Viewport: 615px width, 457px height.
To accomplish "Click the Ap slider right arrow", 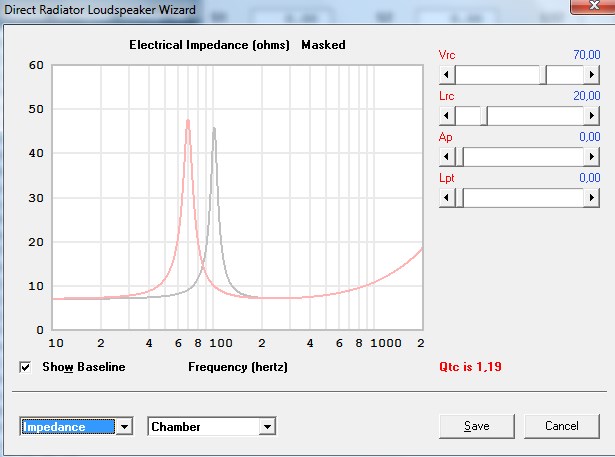I will pos(592,157).
